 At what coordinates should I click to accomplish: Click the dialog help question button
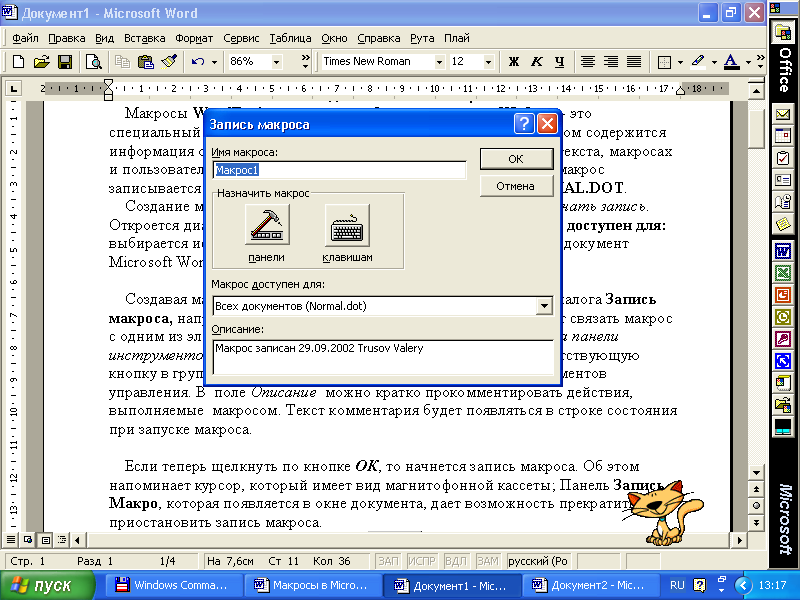pos(524,123)
